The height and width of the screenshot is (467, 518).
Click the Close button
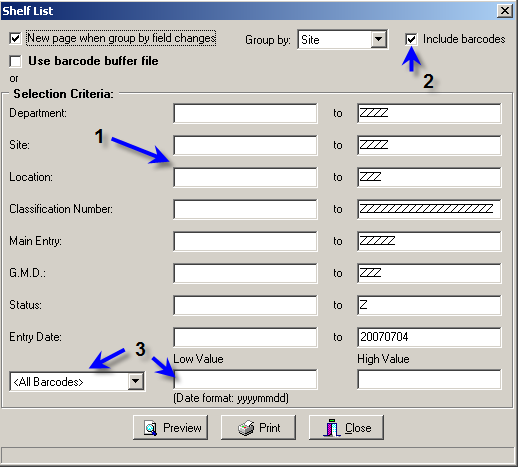[x=346, y=427]
